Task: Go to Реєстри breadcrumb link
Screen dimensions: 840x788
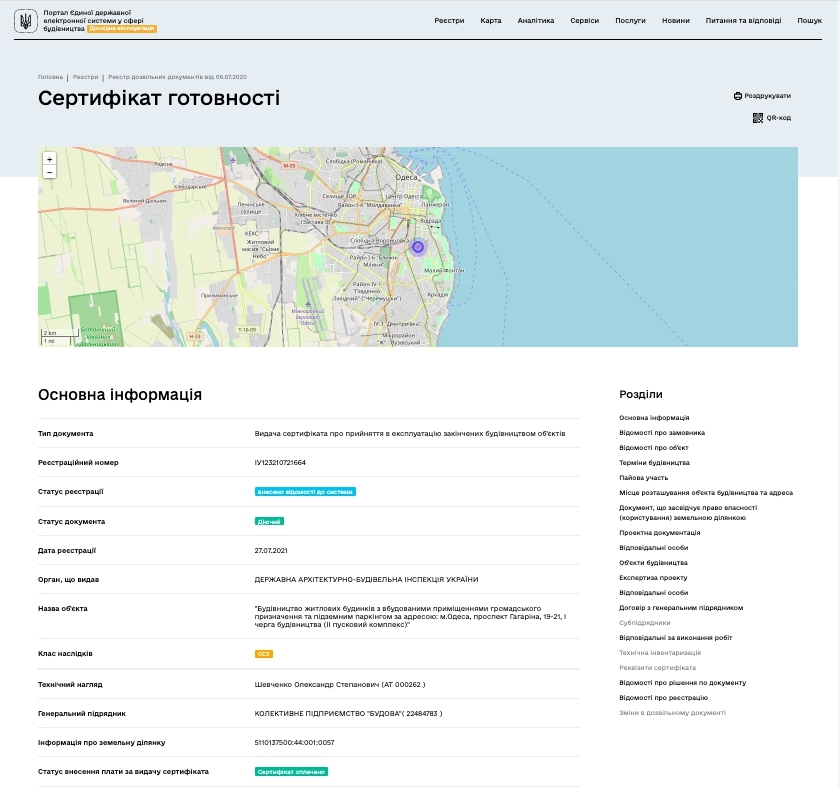Action: pos(86,77)
